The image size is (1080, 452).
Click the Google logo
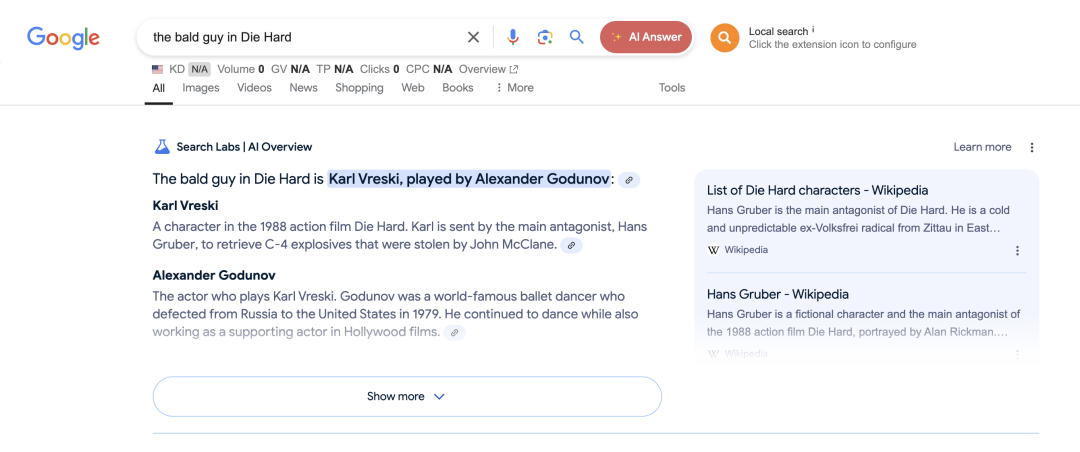point(63,38)
